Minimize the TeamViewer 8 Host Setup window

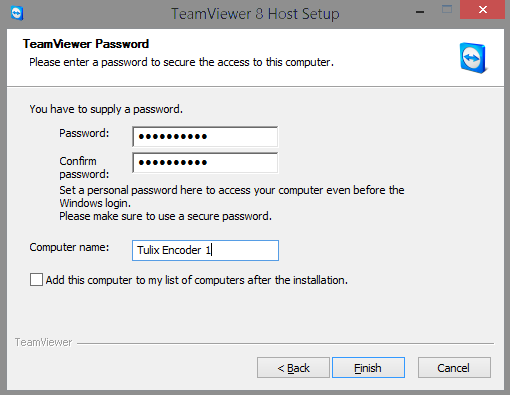(x=420, y=12)
